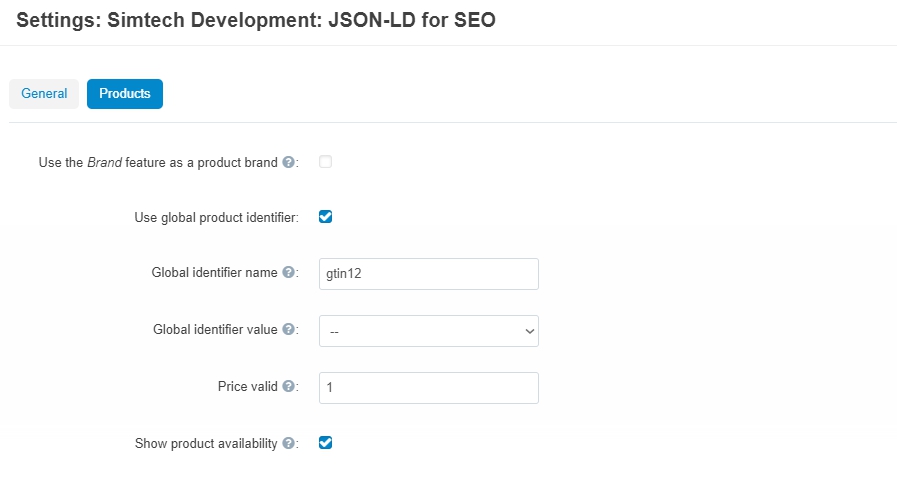Enable the Brand feature as product brand checkbox
The height and width of the screenshot is (478, 897).
tap(326, 162)
